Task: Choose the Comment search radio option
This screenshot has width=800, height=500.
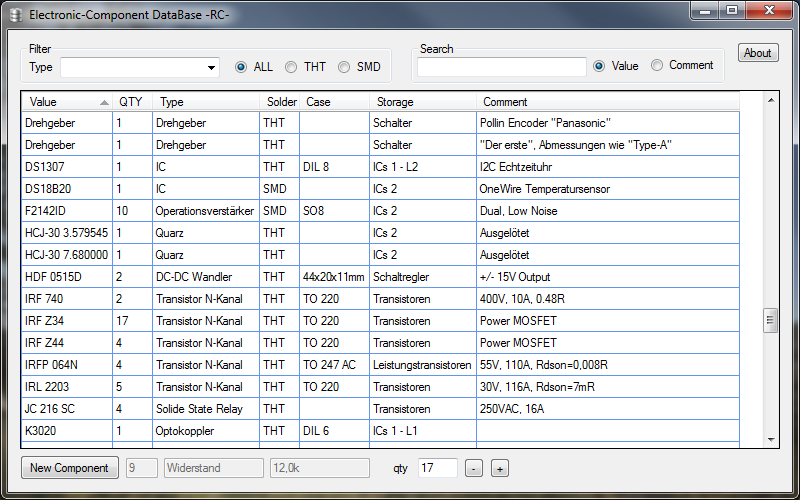Action: [657, 65]
